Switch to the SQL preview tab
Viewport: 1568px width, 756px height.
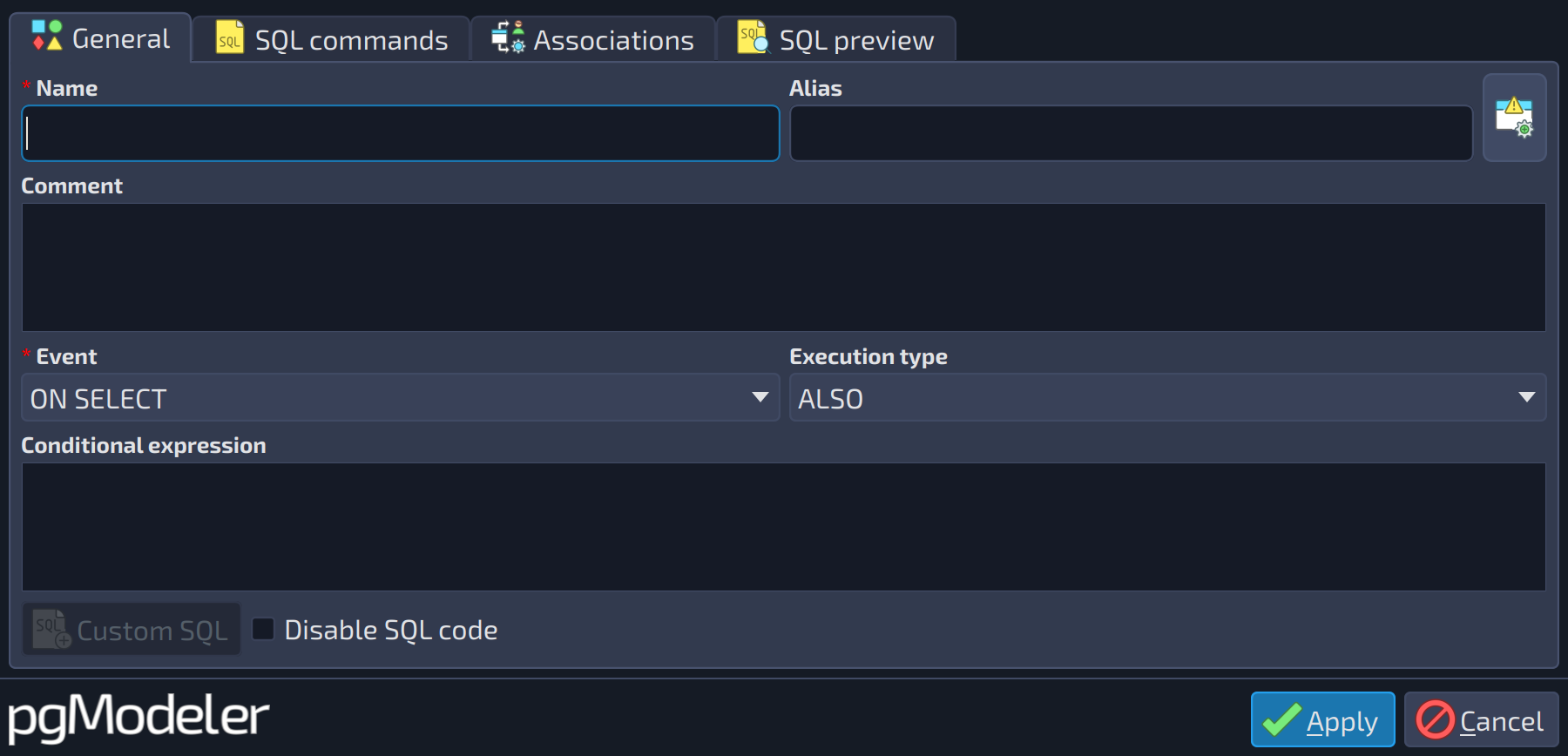click(836, 40)
